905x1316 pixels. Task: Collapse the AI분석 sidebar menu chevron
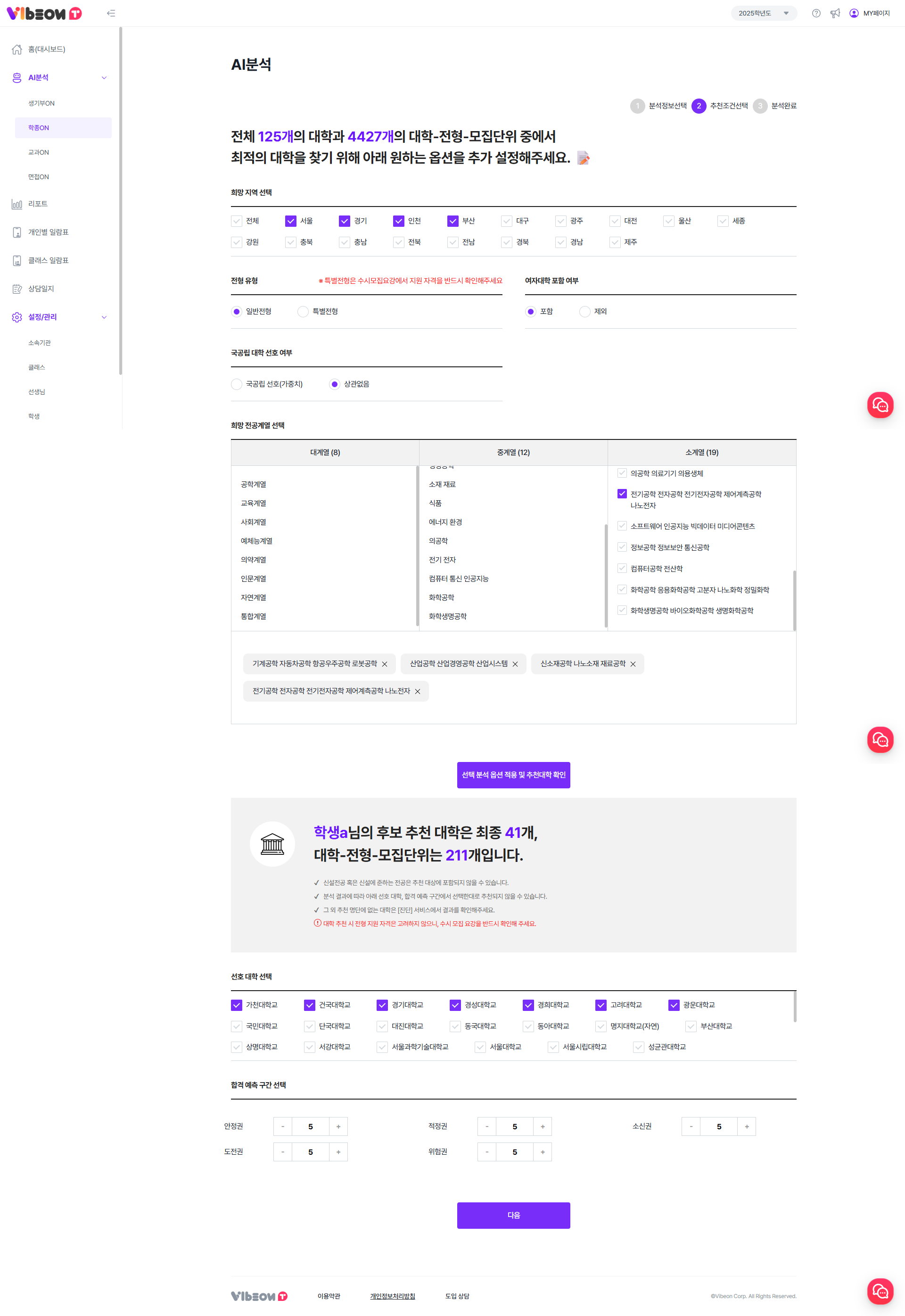click(104, 78)
